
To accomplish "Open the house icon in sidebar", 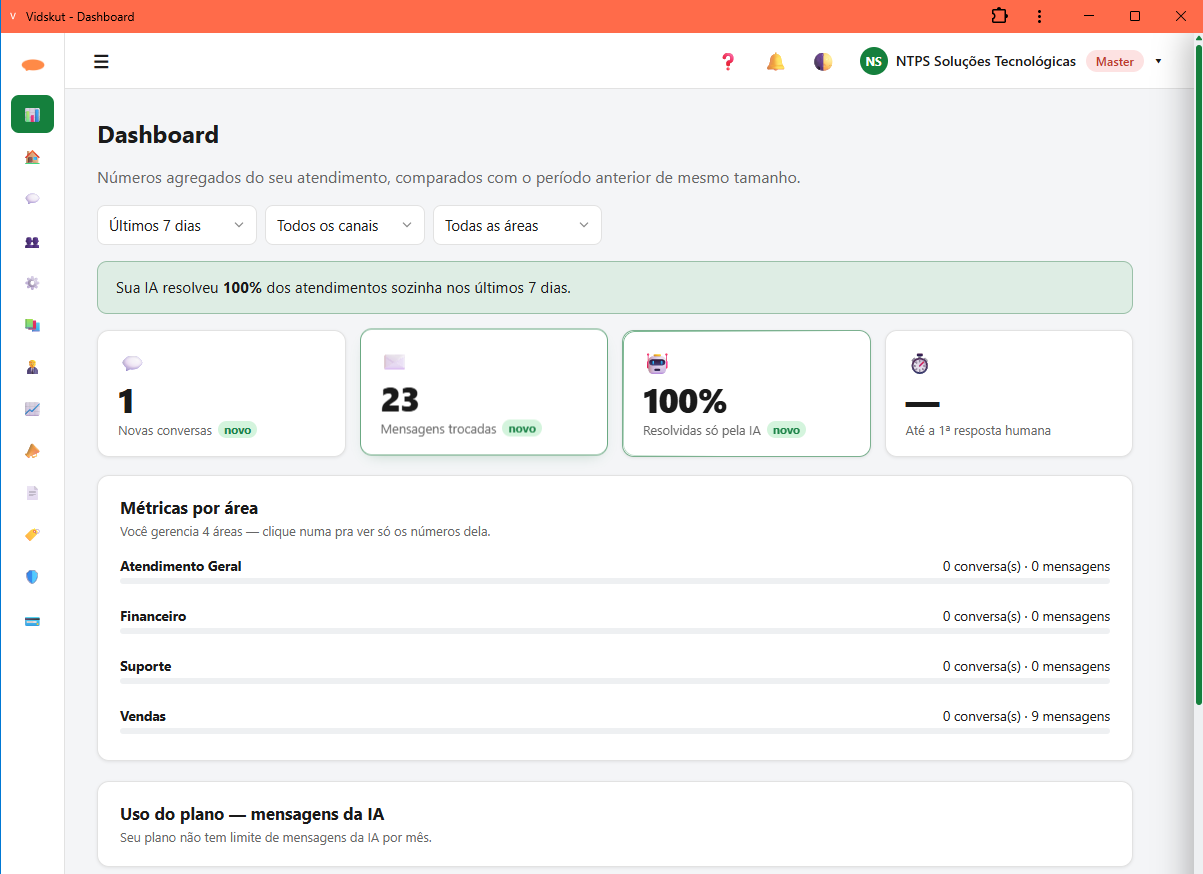I will [32, 157].
